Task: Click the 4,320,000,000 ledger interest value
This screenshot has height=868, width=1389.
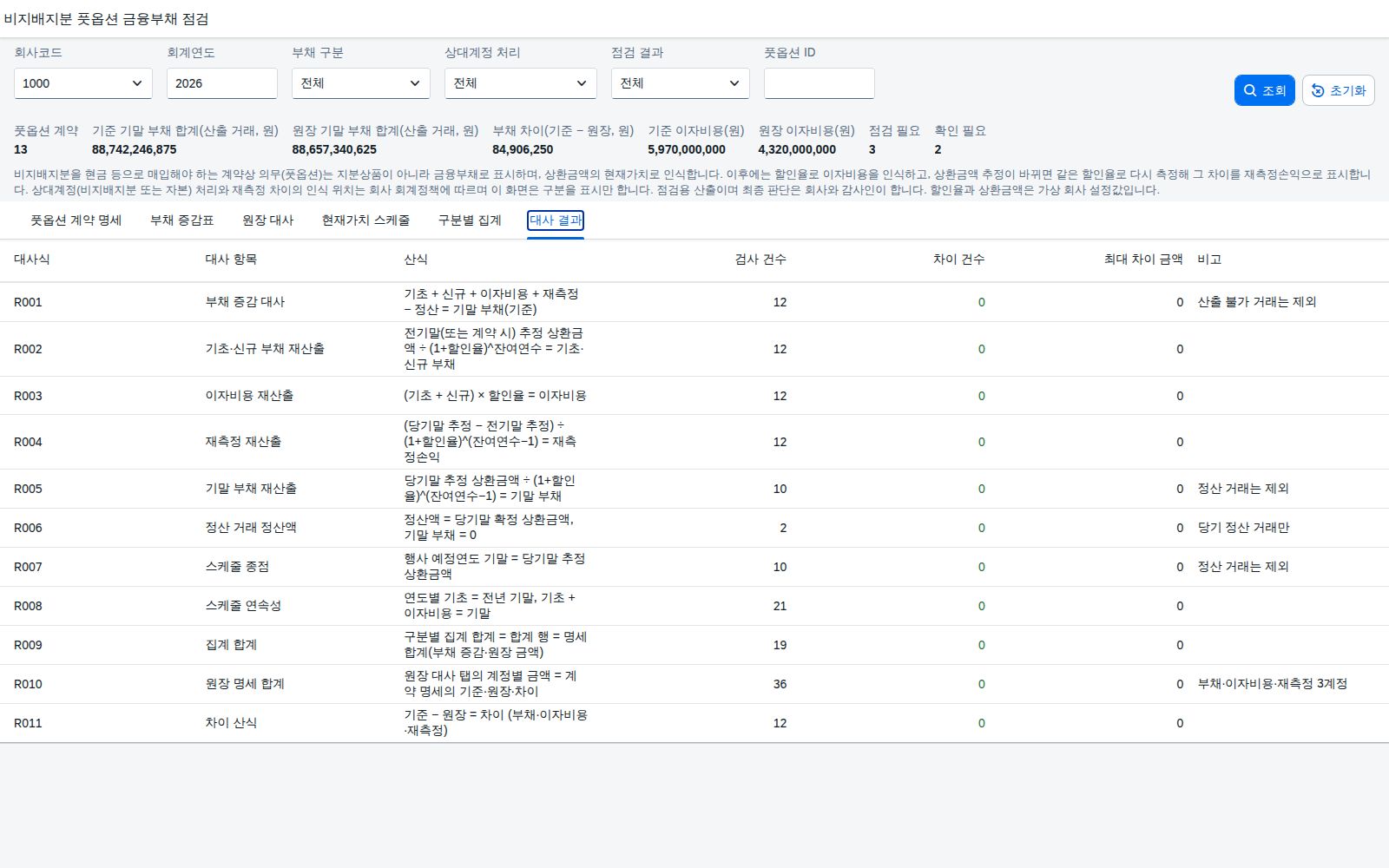Action: pyautogui.click(x=797, y=149)
